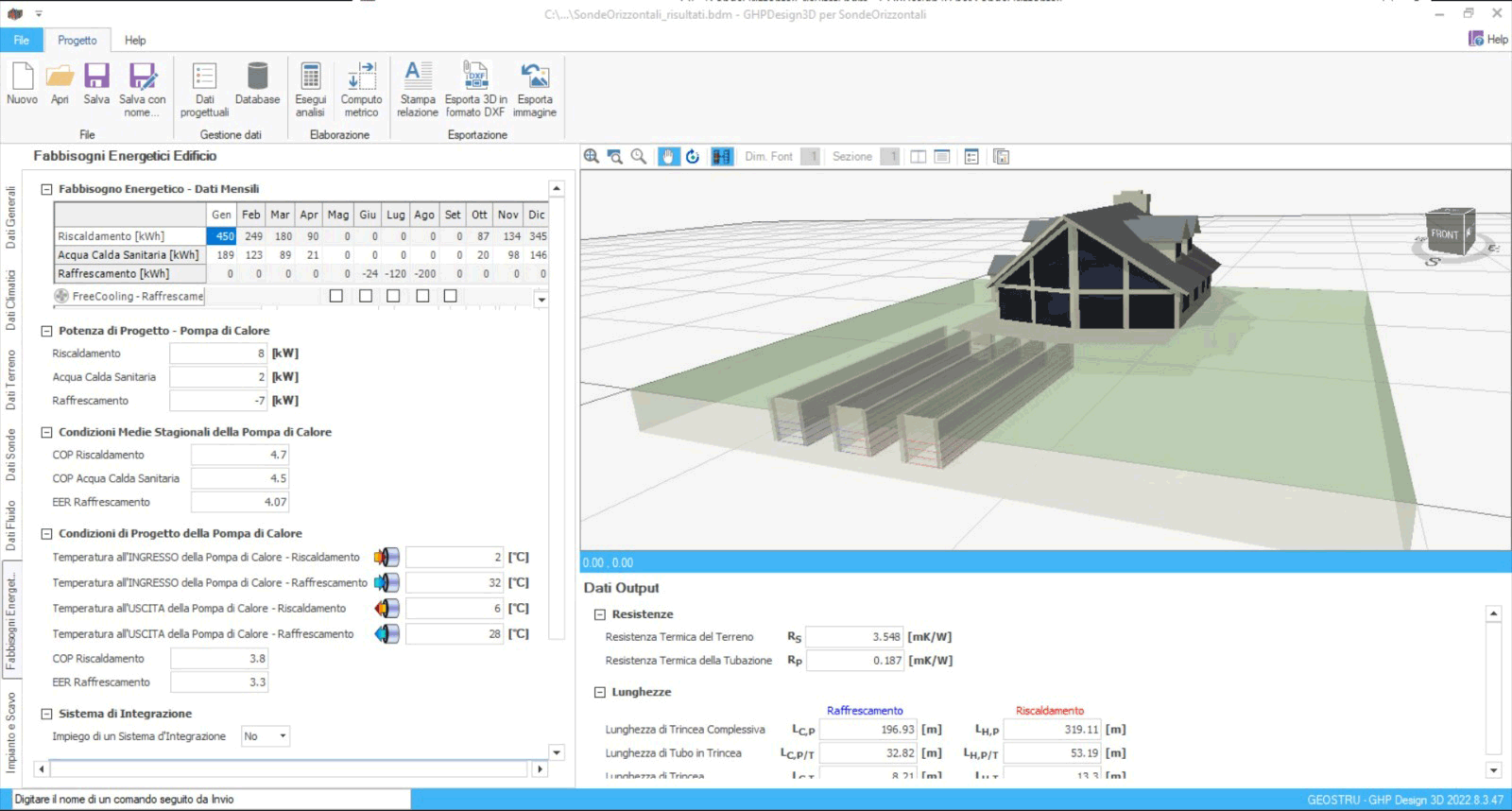
Task: Click the File menu button
Action: click(21, 41)
